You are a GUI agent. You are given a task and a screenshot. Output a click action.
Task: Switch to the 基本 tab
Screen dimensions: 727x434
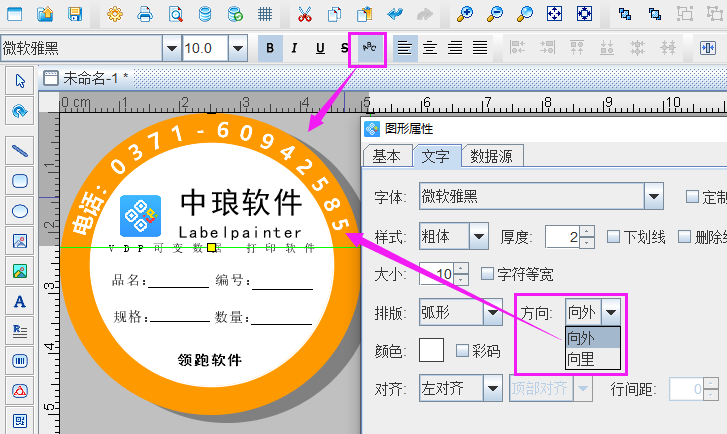[387, 156]
